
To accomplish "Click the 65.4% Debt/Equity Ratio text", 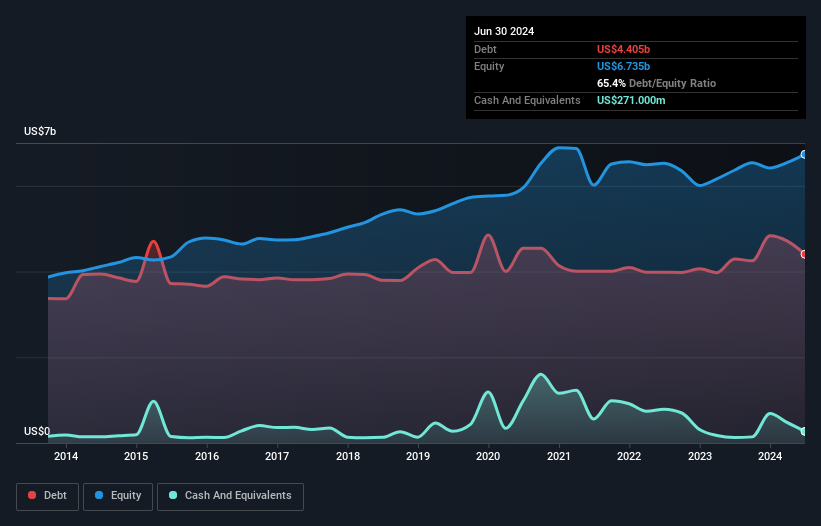I will pyautogui.click(x=656, y=83).
